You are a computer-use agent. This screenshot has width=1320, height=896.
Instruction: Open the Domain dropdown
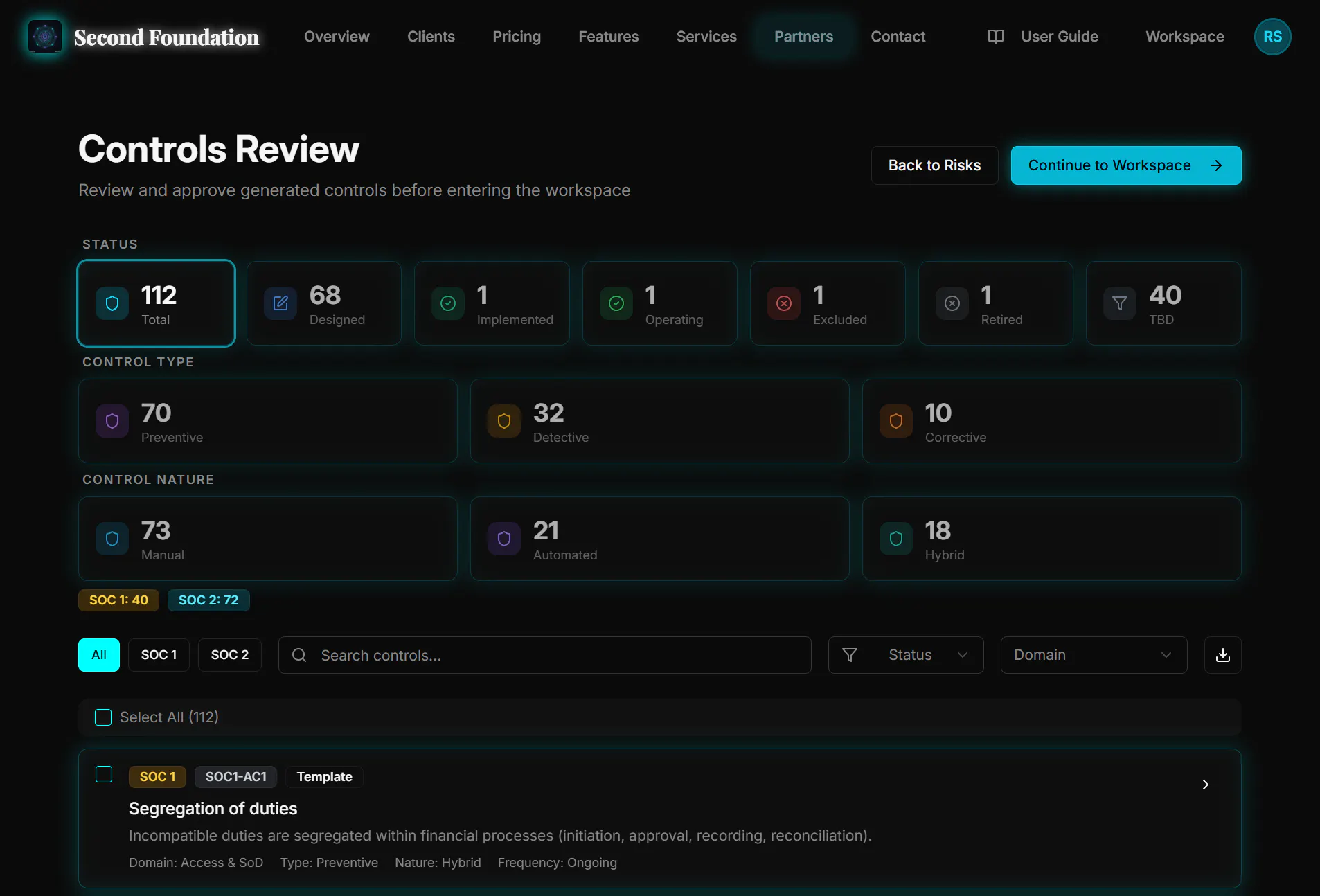point(1094,655)
